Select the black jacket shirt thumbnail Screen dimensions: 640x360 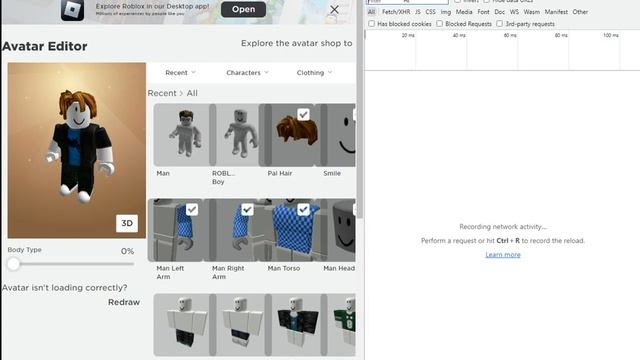[x=296, y=324]
